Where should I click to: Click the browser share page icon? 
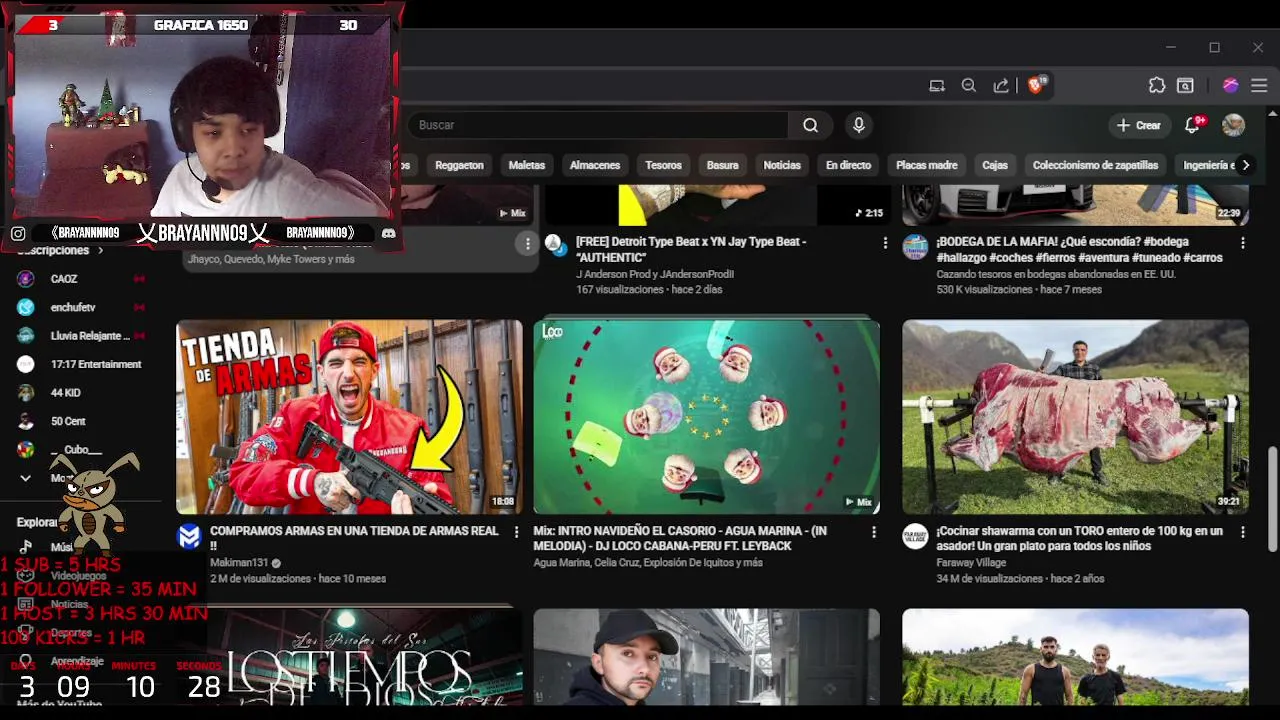(x=1001, y=85)
